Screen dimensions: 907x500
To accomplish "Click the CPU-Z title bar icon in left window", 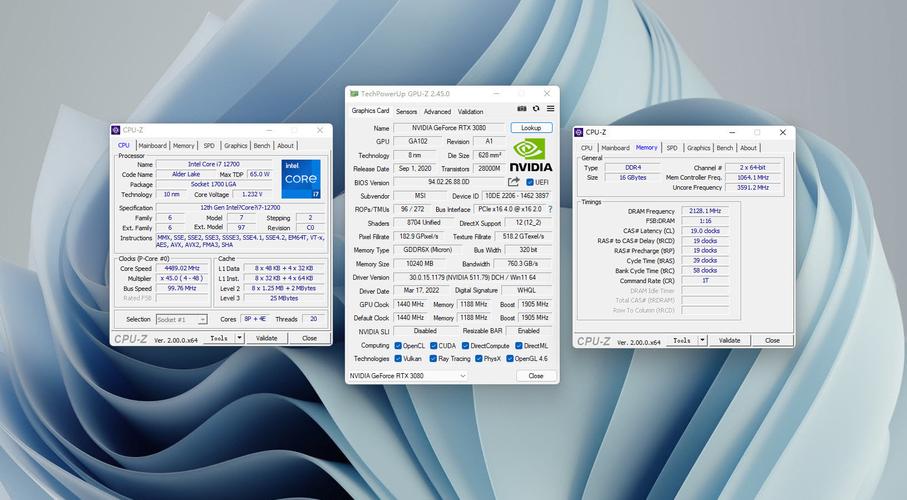I will click(x=116, y=130).
